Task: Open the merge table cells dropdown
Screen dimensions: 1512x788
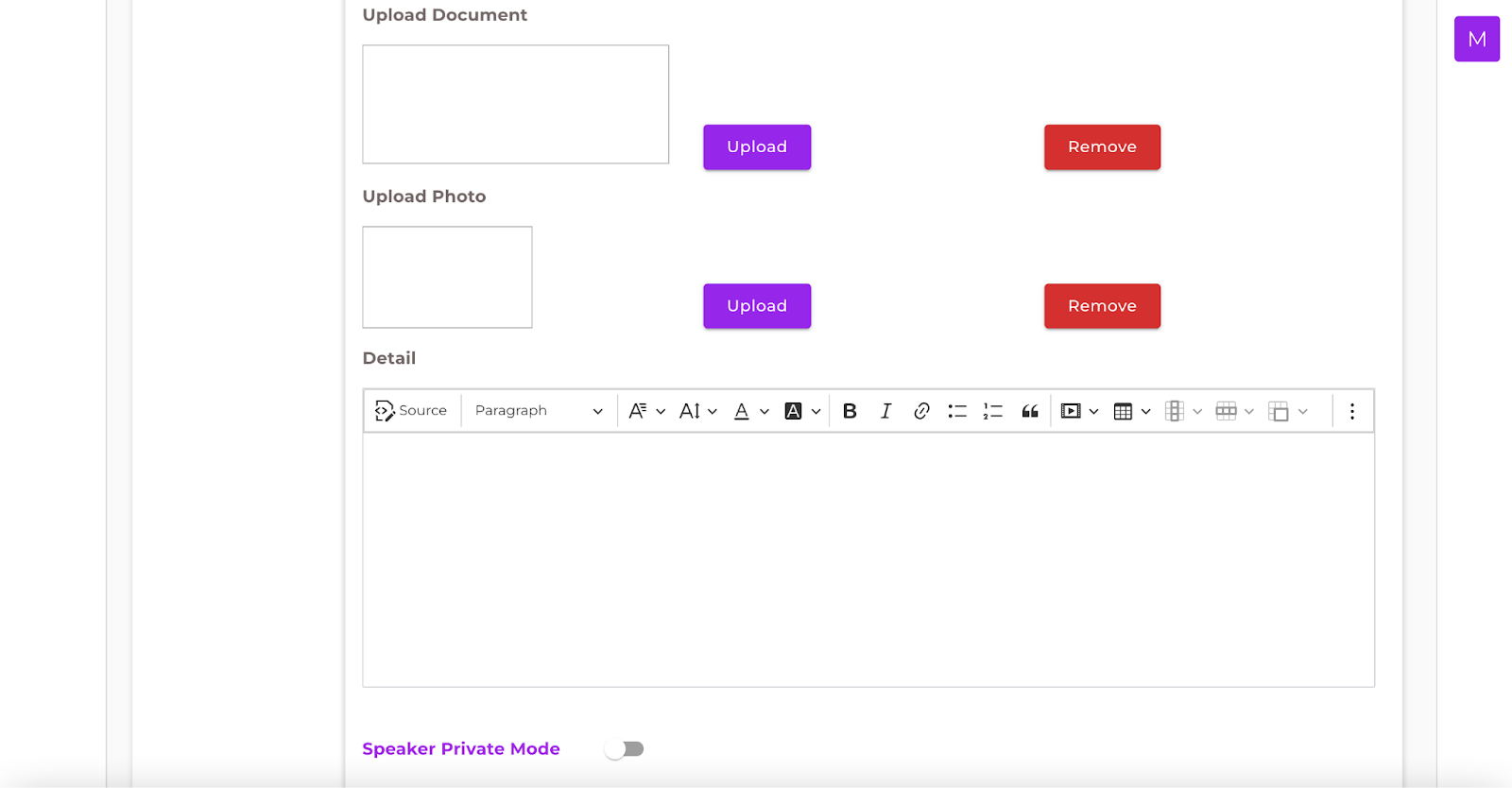Action: (x=1288, y=411)
